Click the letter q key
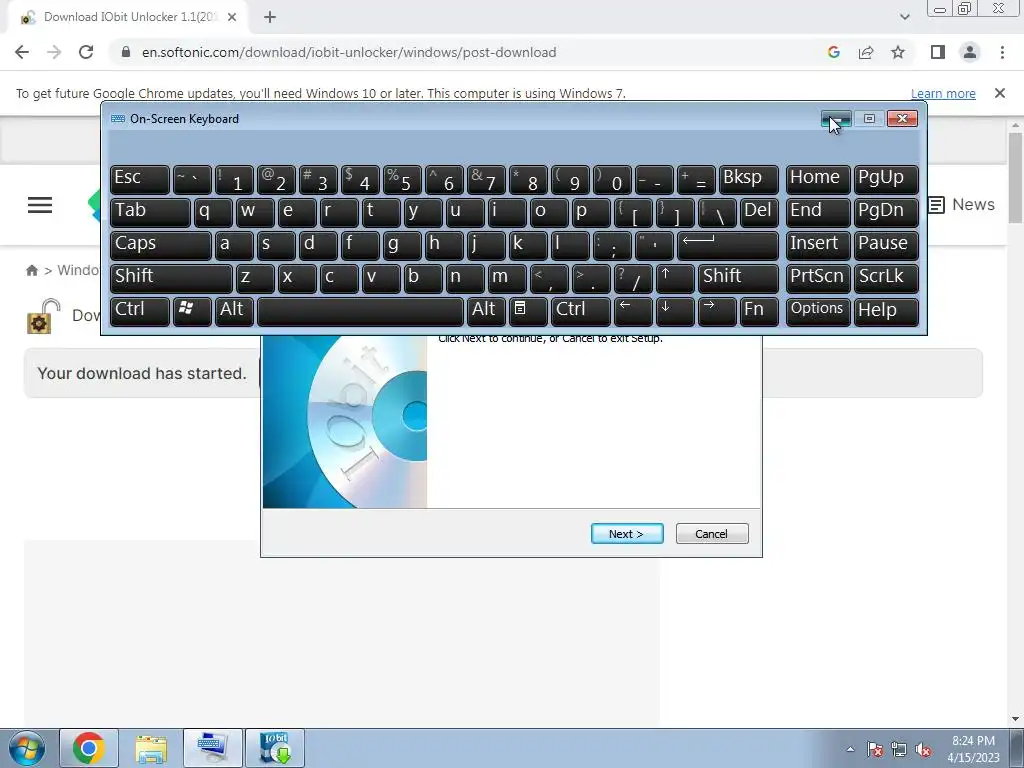Screen dimensions: 1024x768 click(x=213, y=212)
